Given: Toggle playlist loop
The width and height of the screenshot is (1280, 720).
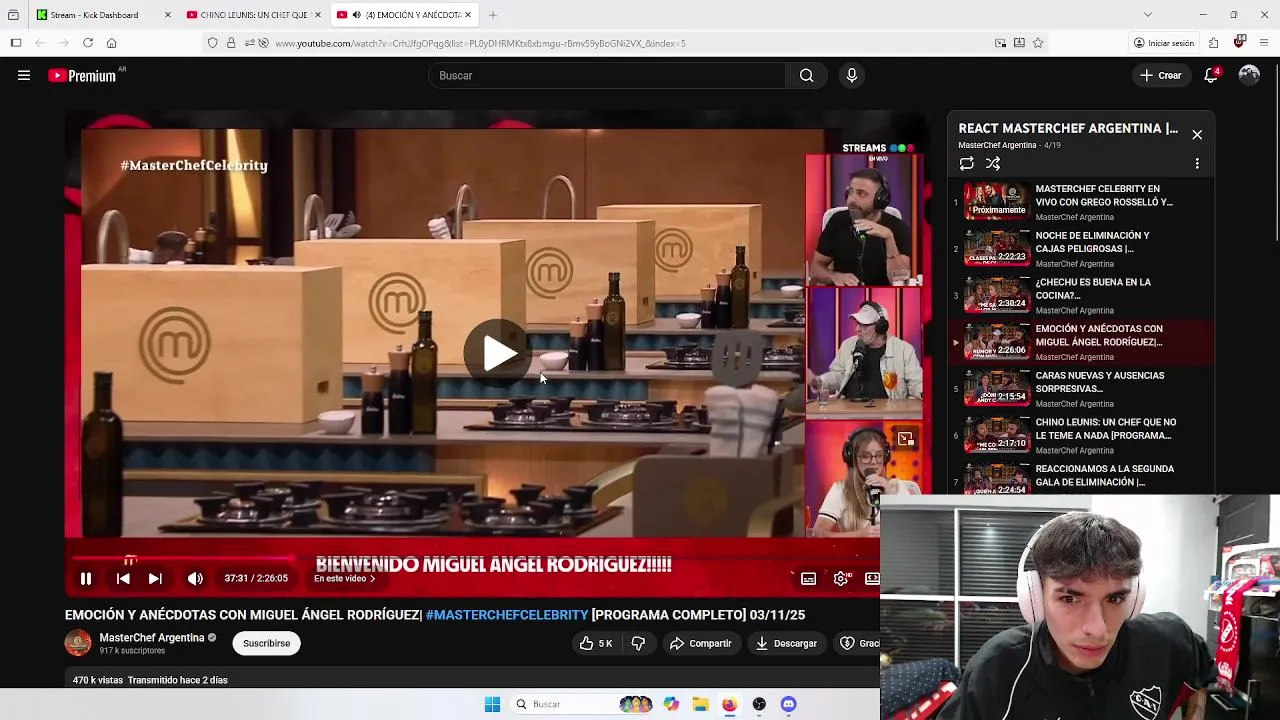Looking at the screenshot, I should [966, 163].
